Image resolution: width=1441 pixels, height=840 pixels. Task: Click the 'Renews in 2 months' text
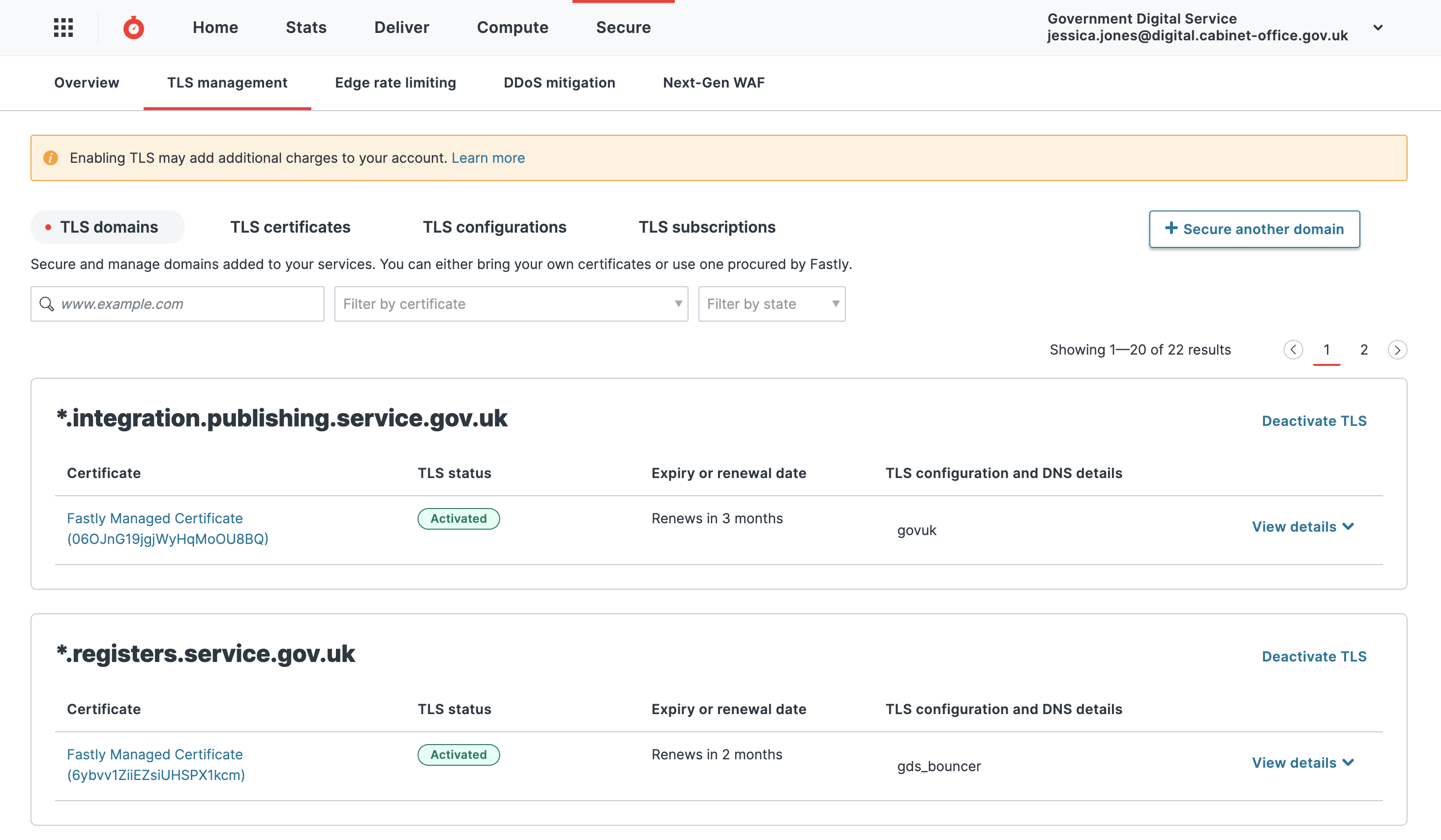point(717,755)
